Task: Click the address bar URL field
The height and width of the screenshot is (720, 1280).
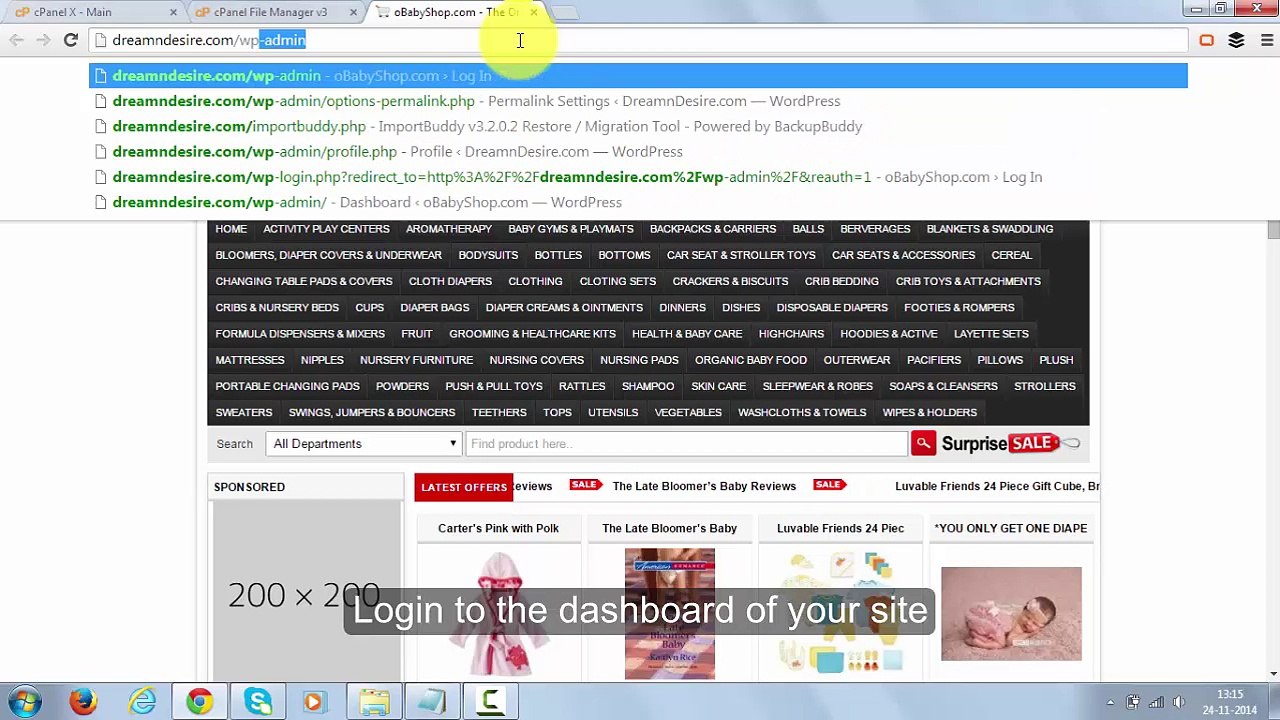Action: tap(640, 40)
